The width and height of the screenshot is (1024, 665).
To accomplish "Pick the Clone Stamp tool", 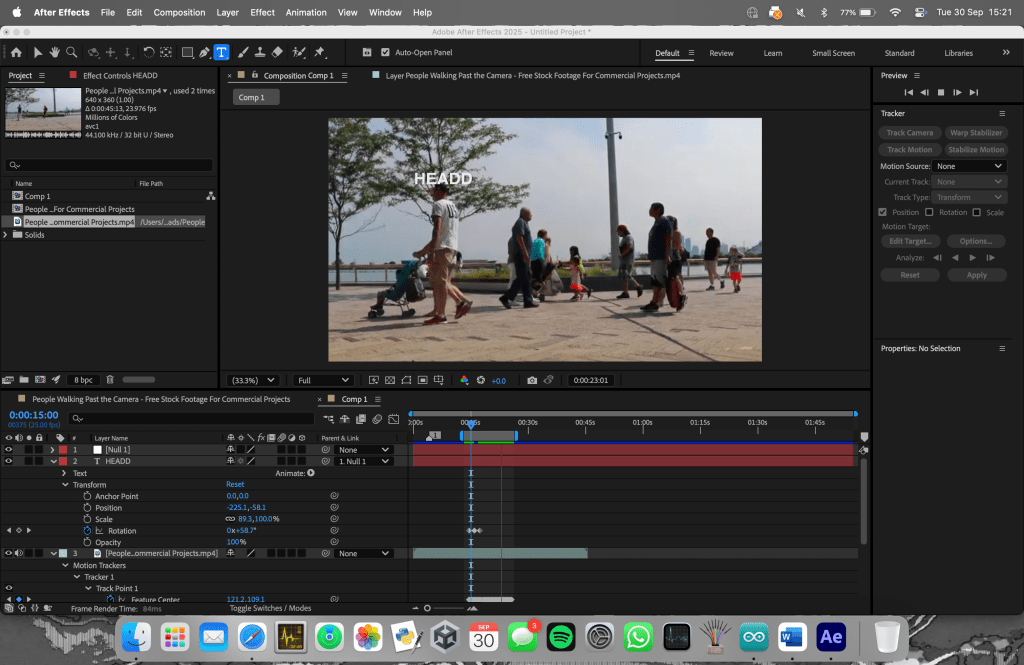I will tap(259, 52).
